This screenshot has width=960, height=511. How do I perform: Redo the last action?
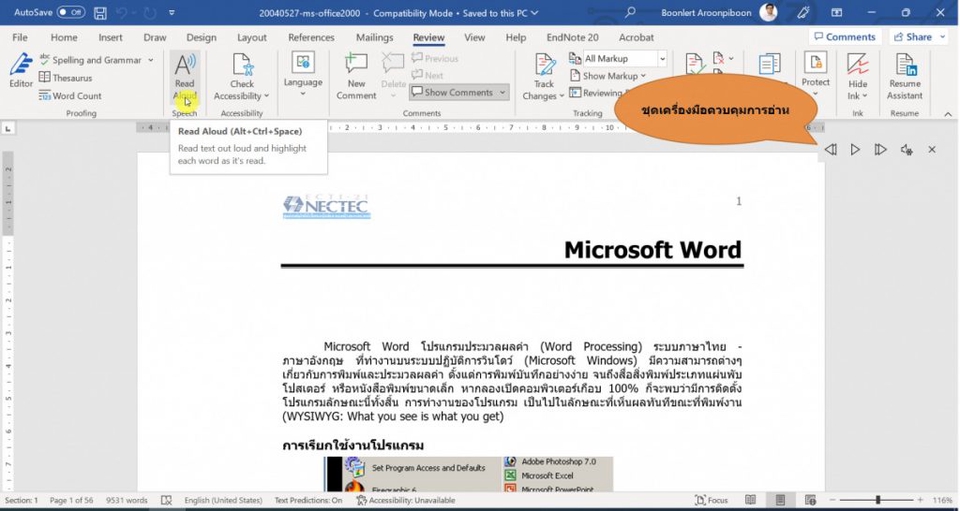tap(150, 13)
